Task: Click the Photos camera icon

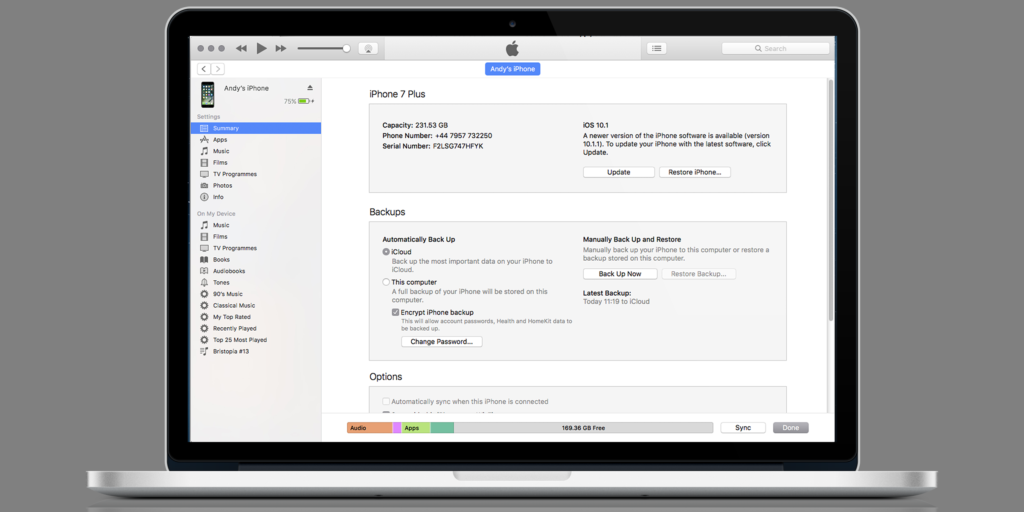Action: coord(204,185)
